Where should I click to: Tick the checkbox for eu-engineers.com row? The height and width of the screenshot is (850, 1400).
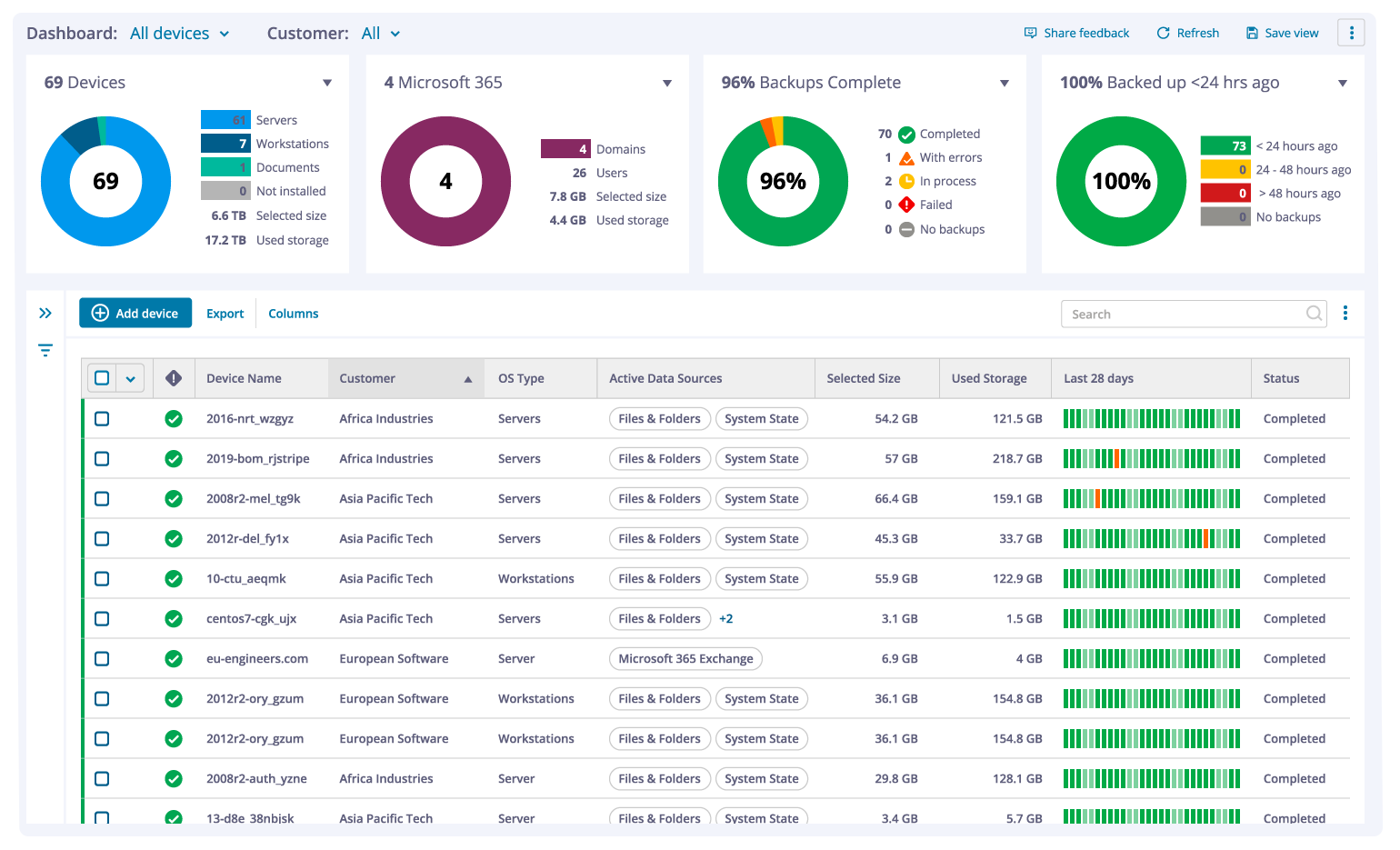tap(102, 659)
